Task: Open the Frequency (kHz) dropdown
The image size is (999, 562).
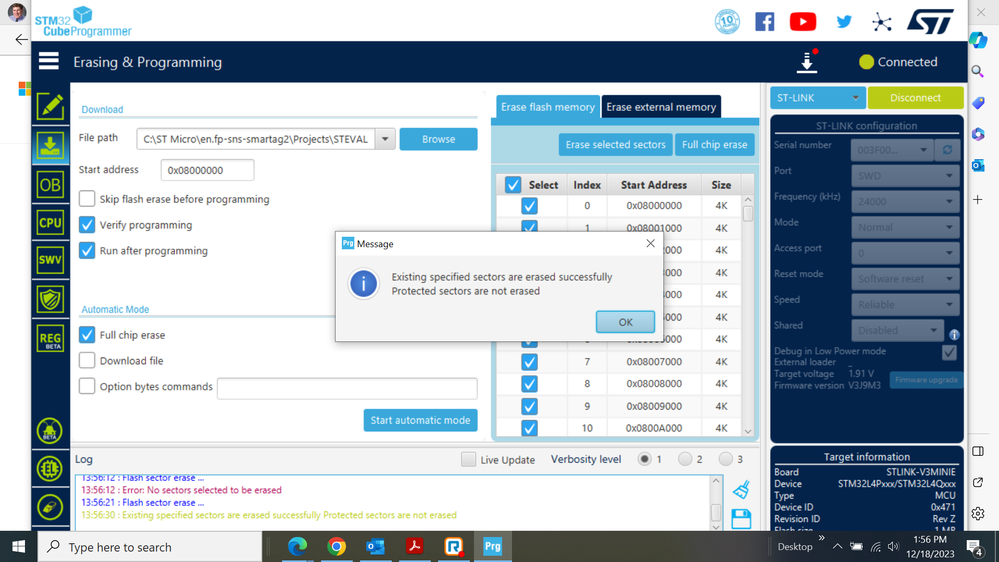Action: click(905, 201)
